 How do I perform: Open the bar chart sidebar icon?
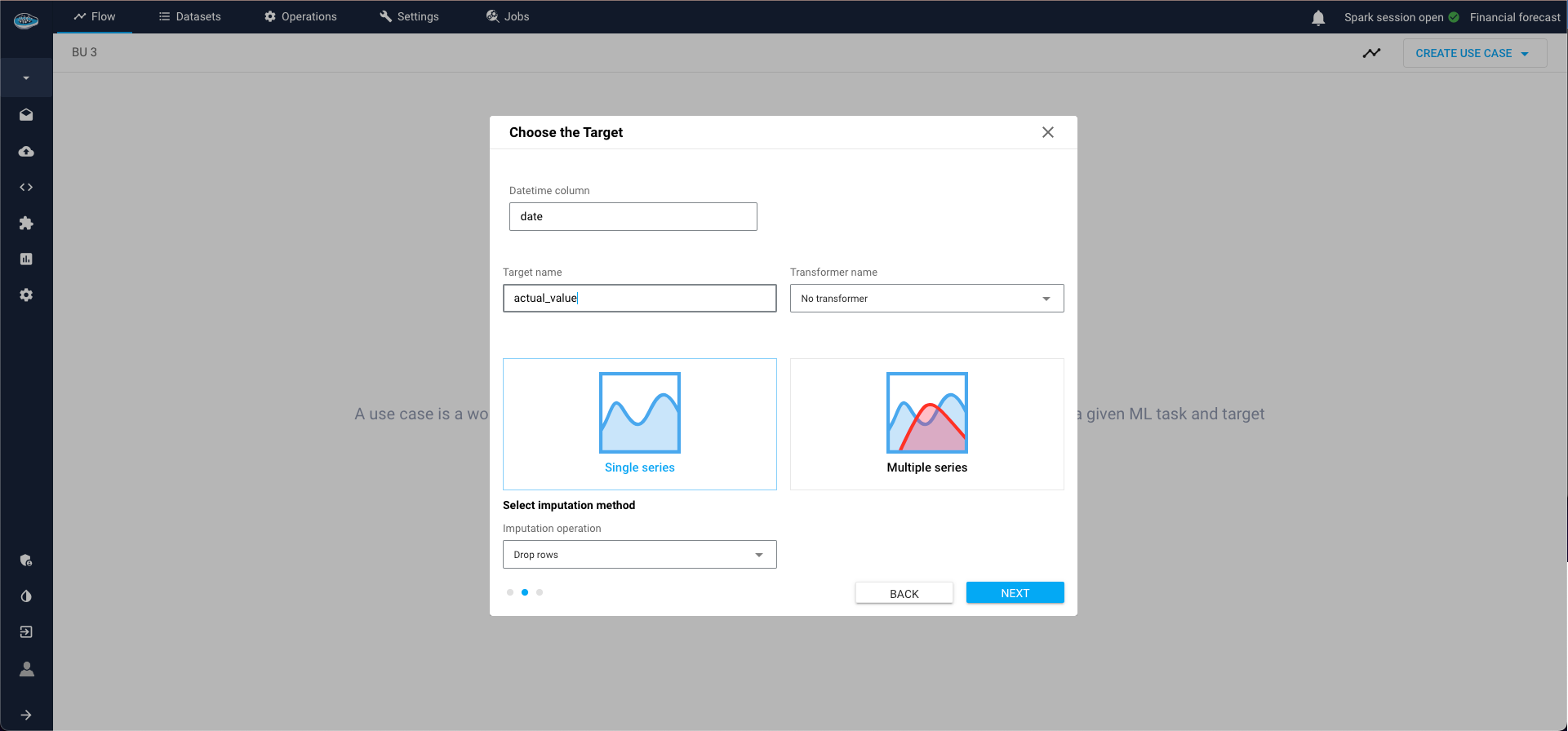[26, 259]
